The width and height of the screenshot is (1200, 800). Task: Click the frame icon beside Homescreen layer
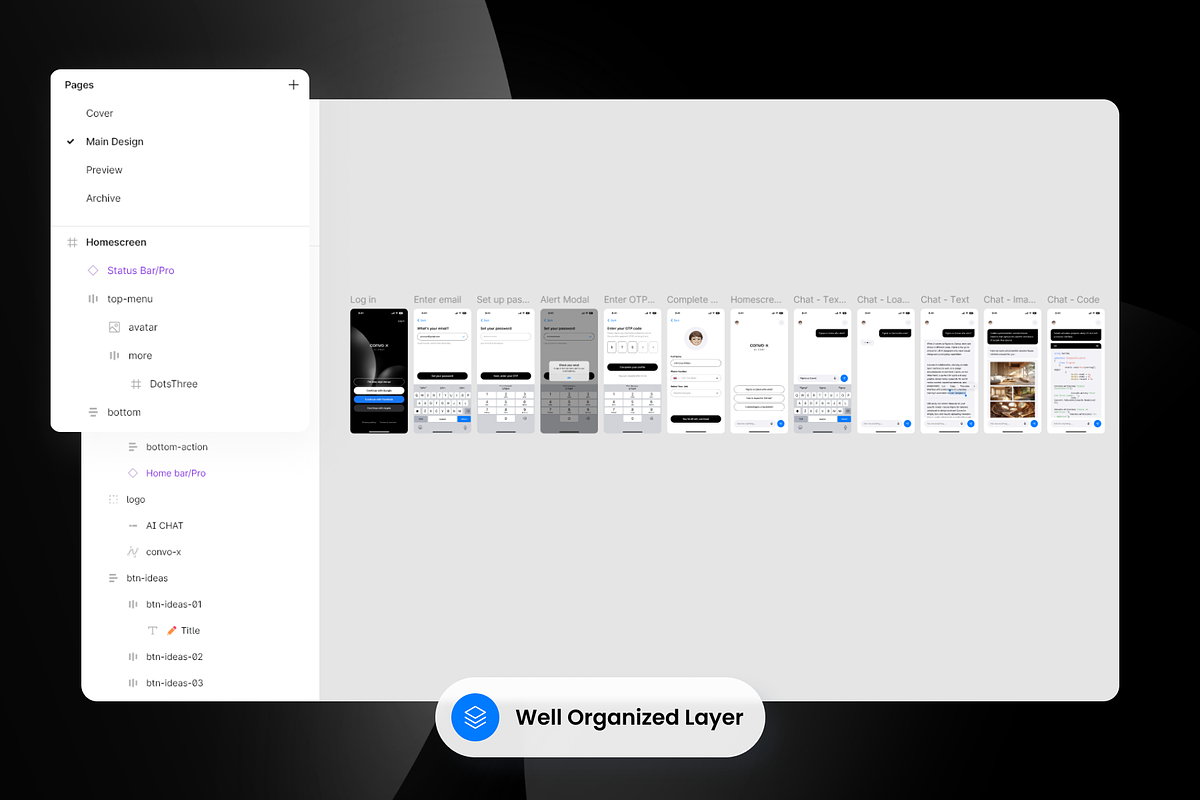click(x=72, y=242)
